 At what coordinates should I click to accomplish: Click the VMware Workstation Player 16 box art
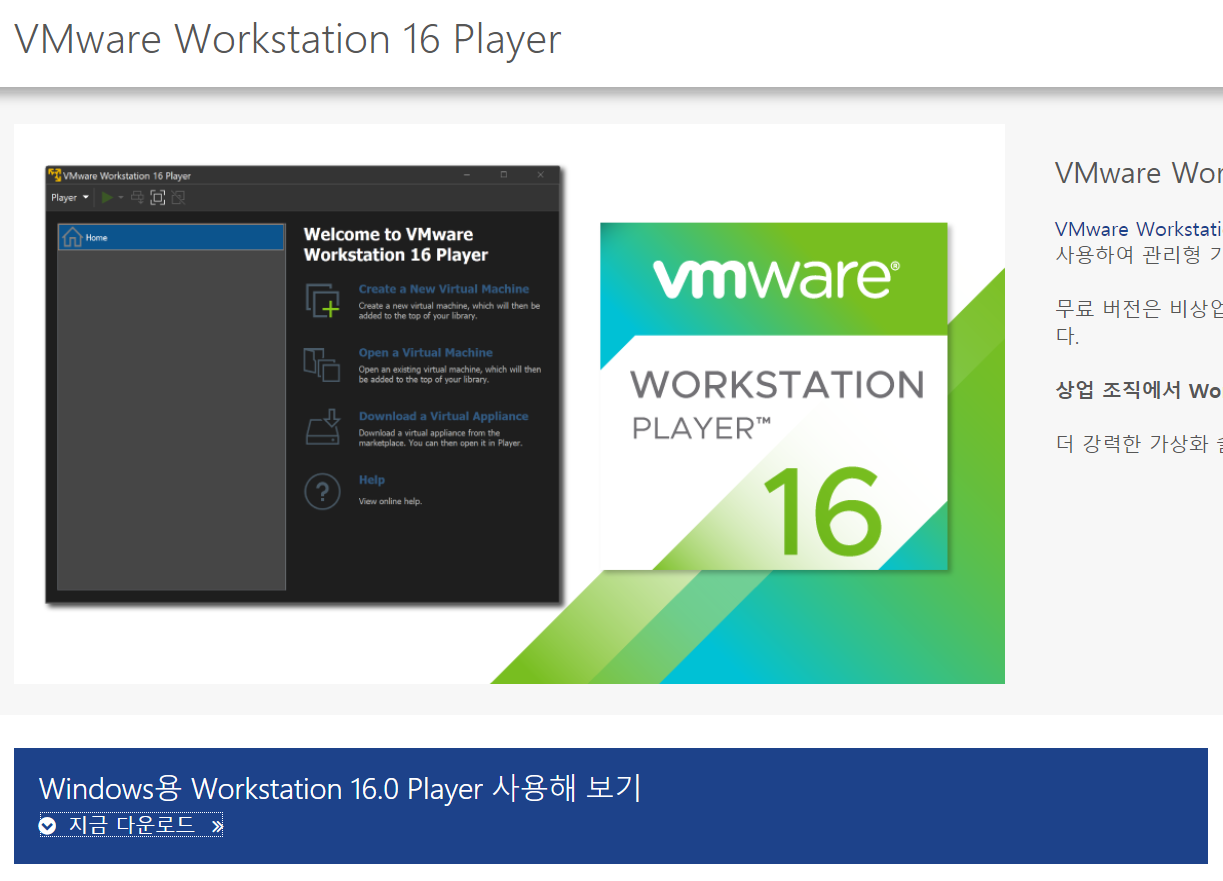[x=774, y=396]
